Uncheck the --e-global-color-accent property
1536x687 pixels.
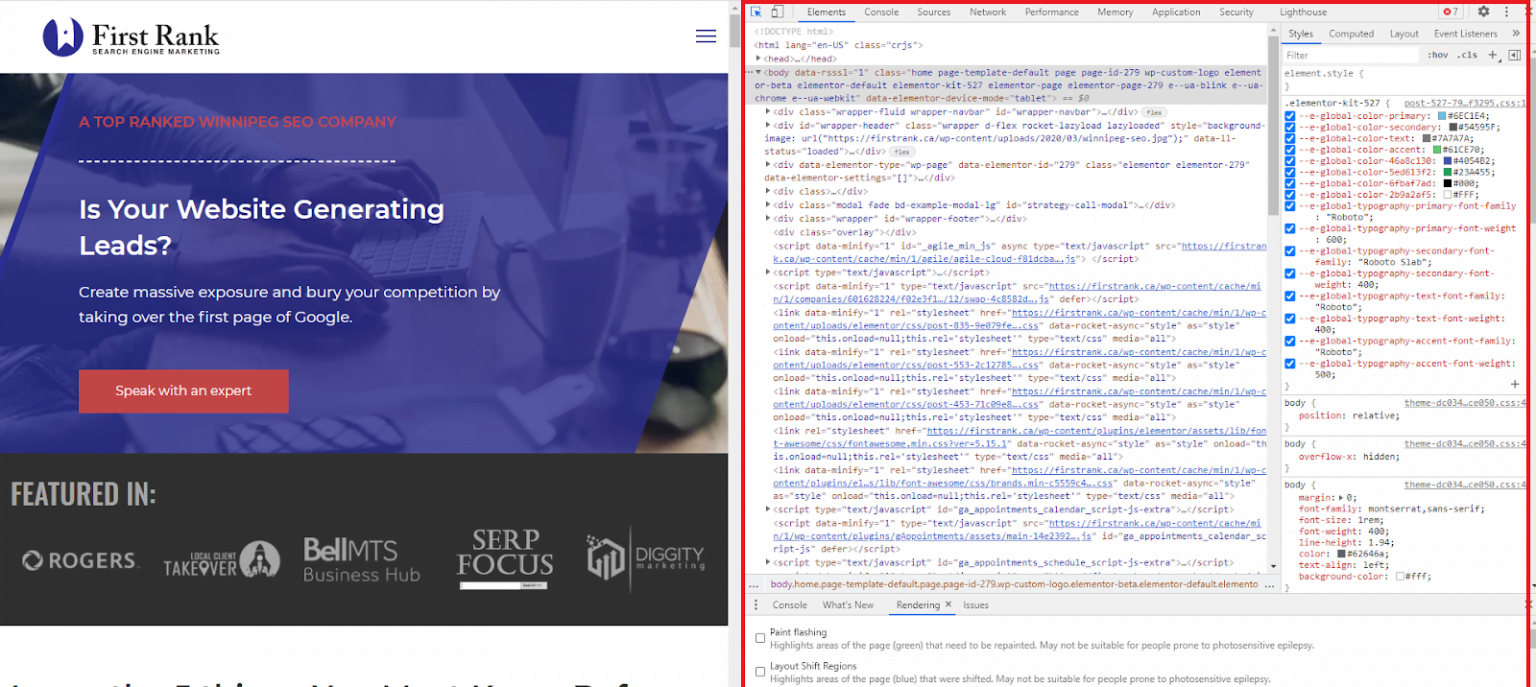click(x=1290, y=150)
